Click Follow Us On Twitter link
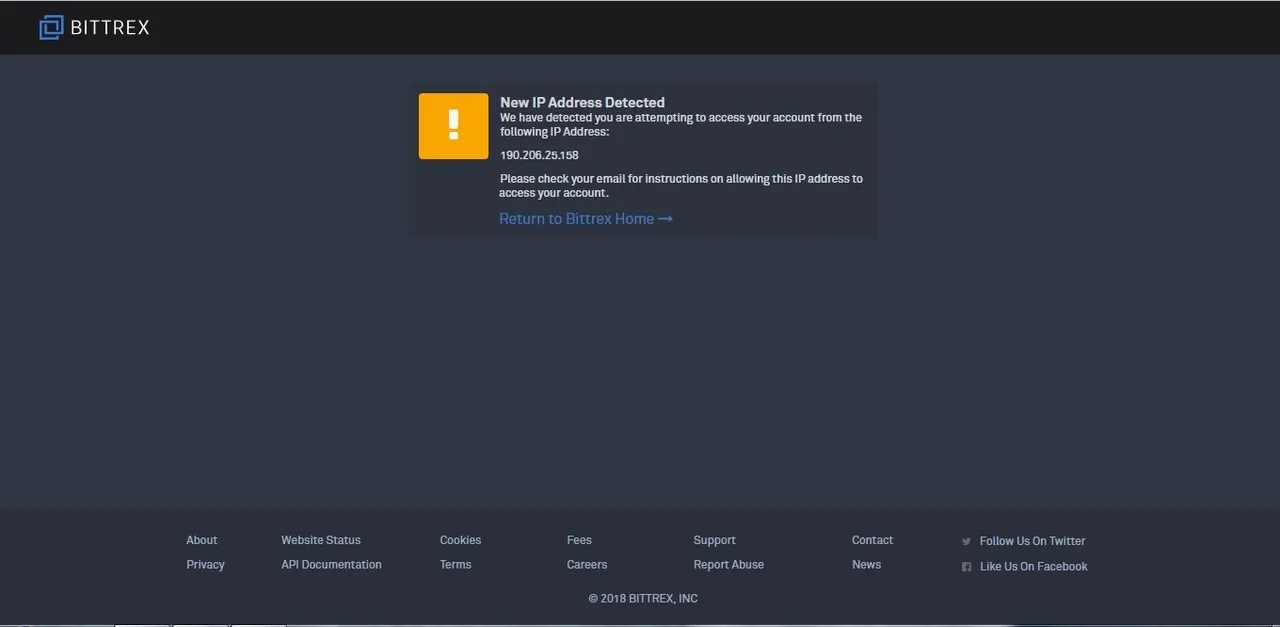The image size is (1280, 627). click(1032, 541)
